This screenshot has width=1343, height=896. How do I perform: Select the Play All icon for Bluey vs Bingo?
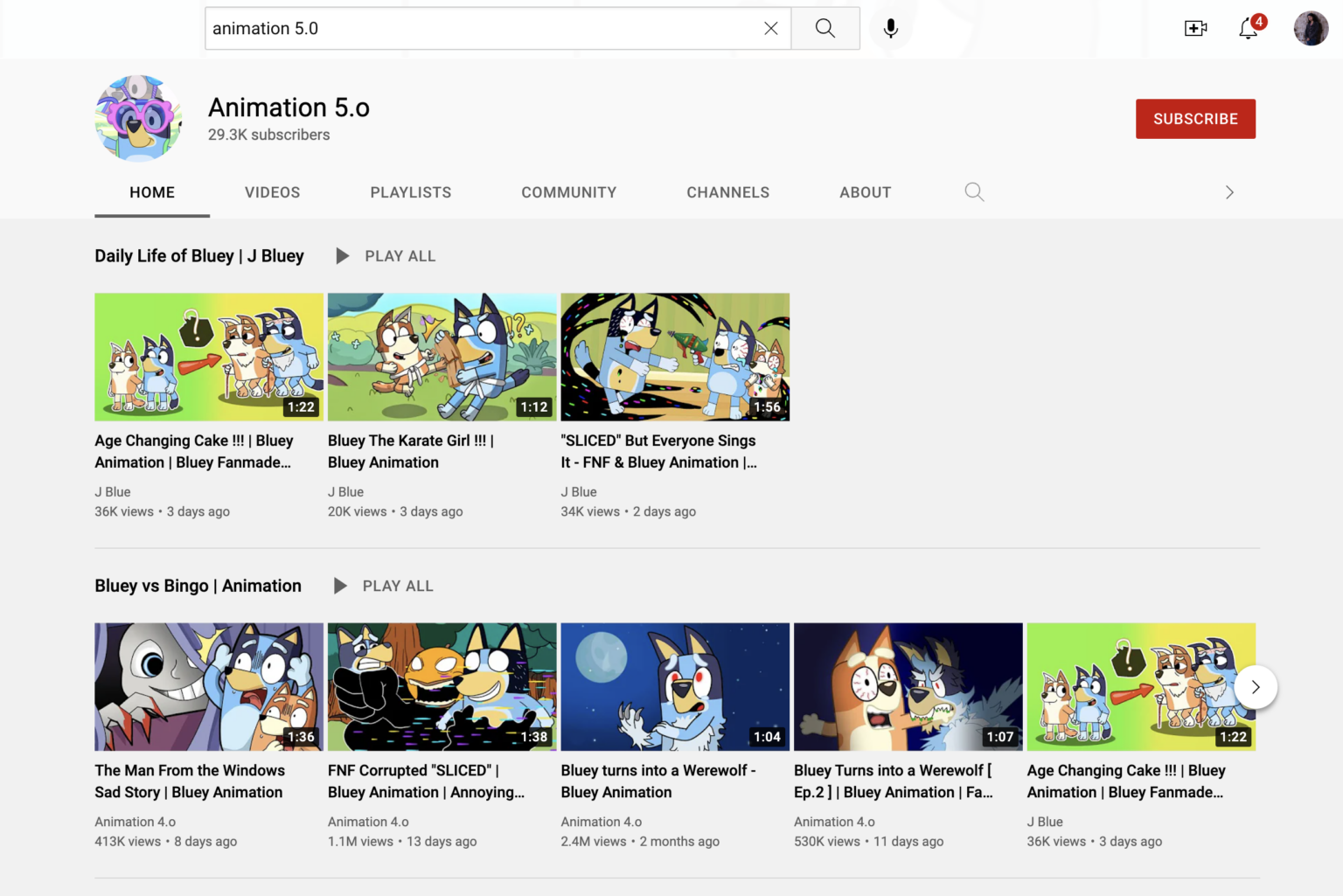(339, 586)
